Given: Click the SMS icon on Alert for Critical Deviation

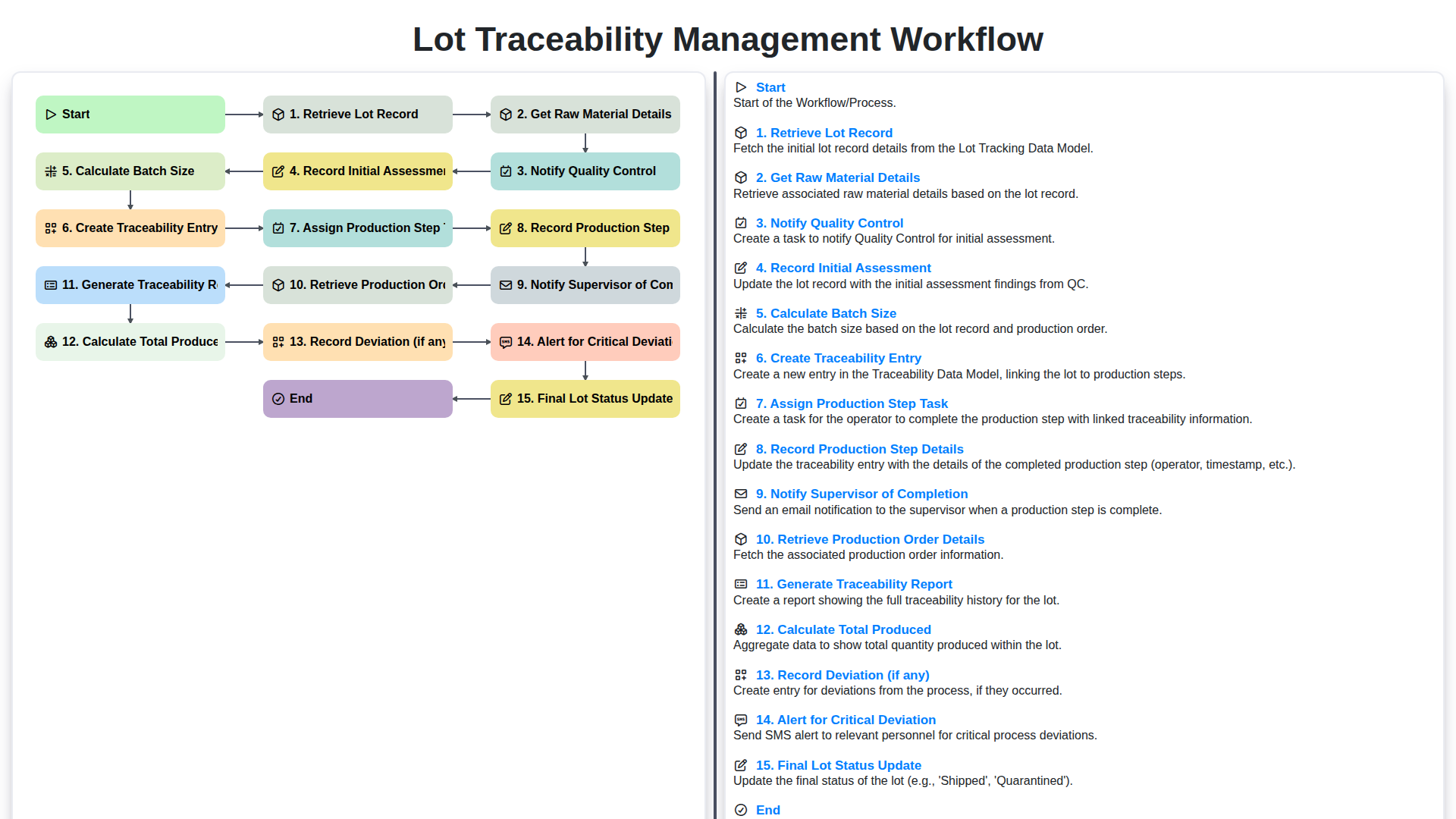Looking at the screenshot, I should click(x=506, y=341).
